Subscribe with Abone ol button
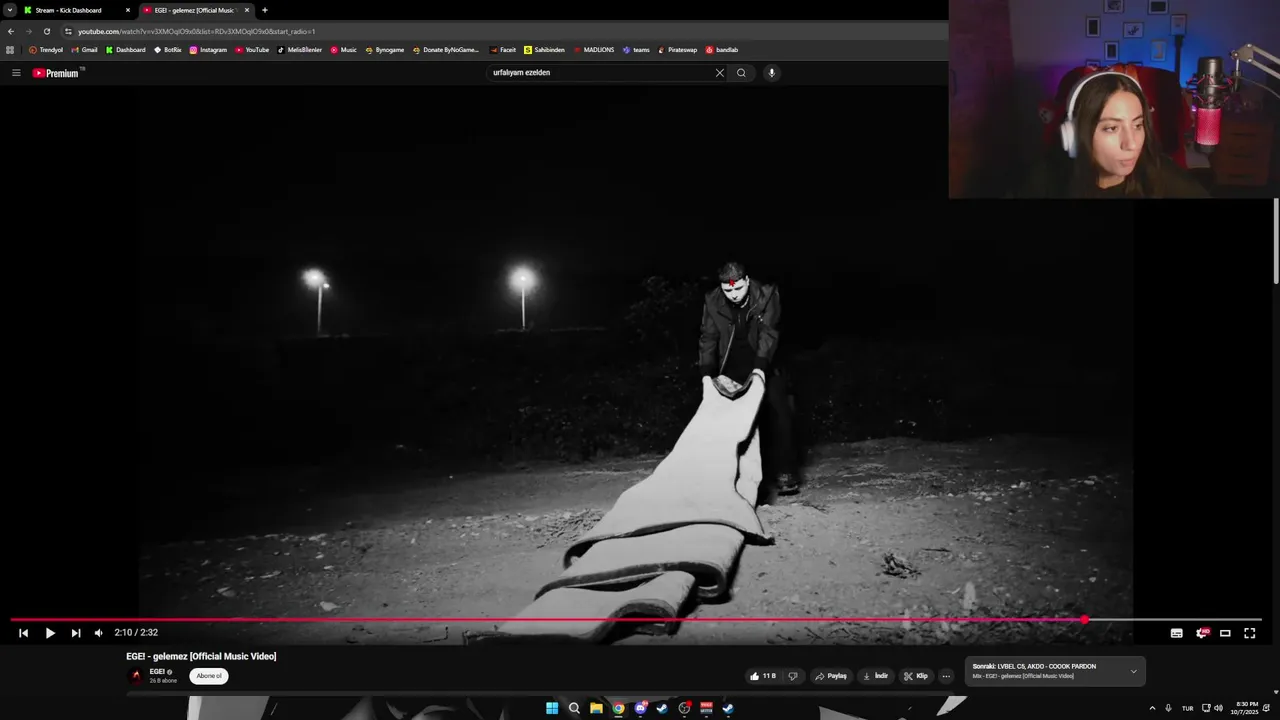Viewport: 1280px width, 720px height. coord(209,676)
